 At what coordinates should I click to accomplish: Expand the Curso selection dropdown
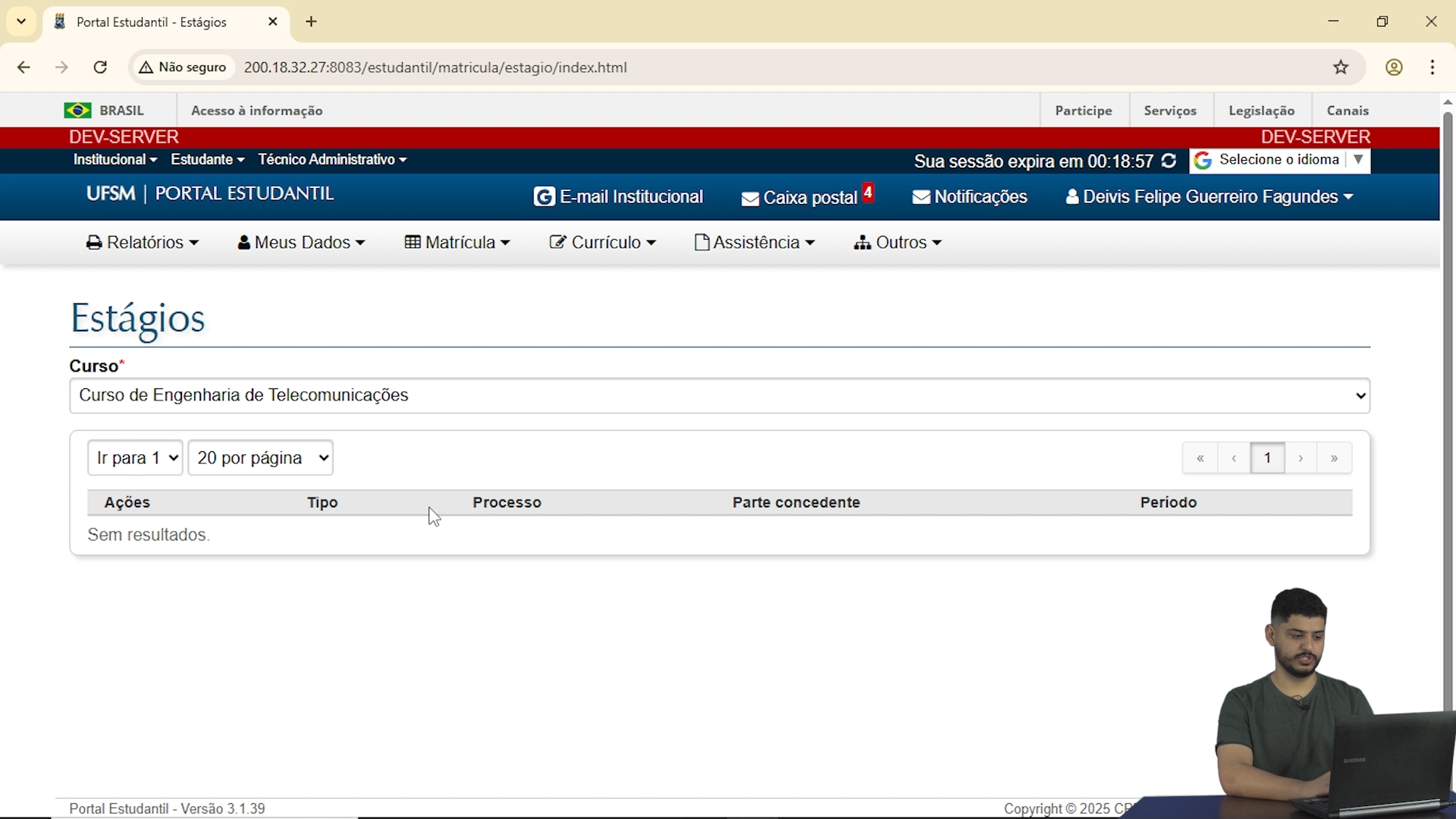(719, 396)
